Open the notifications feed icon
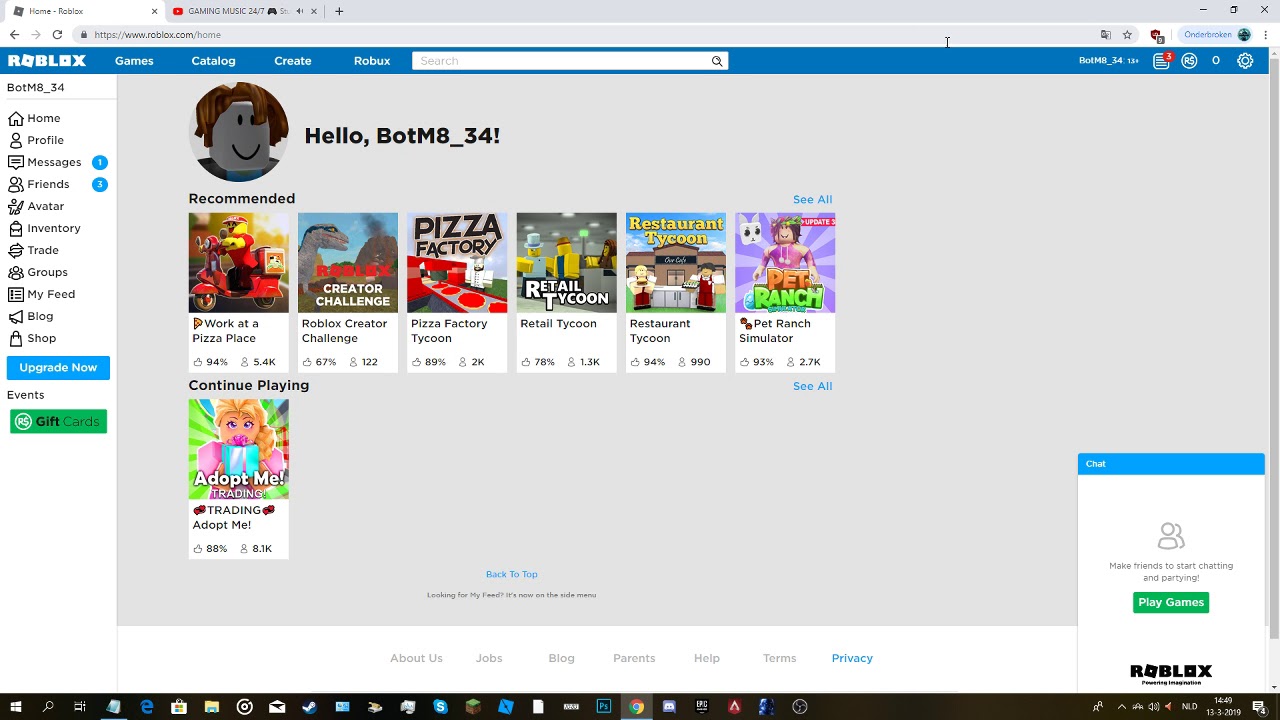 [x=1161, y=61]
